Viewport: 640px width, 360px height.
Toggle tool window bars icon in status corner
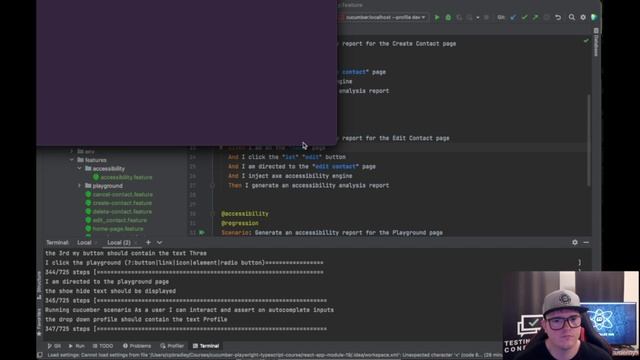pyautogui.click(x=40, y=355)
